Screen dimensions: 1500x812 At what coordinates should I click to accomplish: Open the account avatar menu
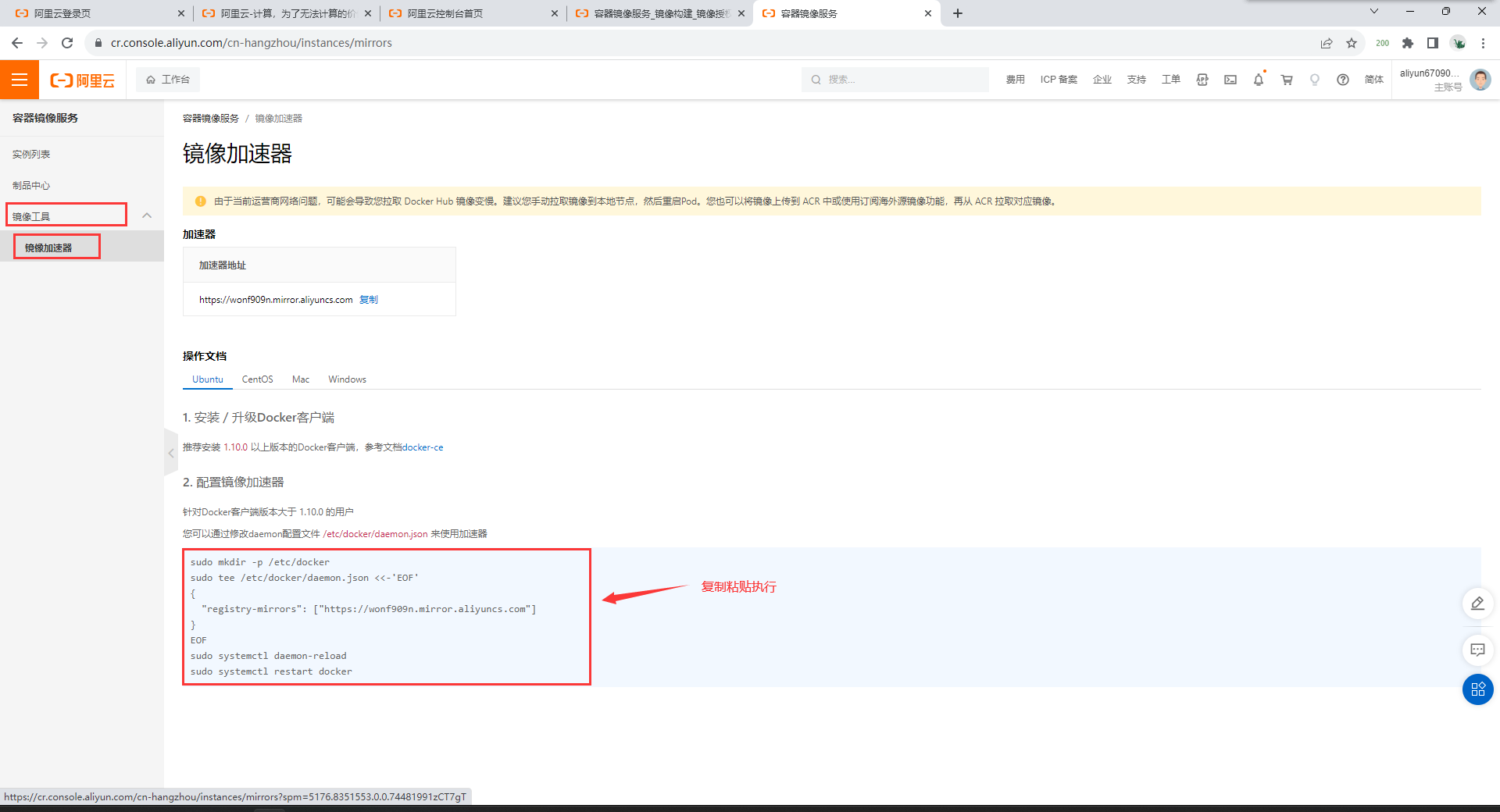1480,80
